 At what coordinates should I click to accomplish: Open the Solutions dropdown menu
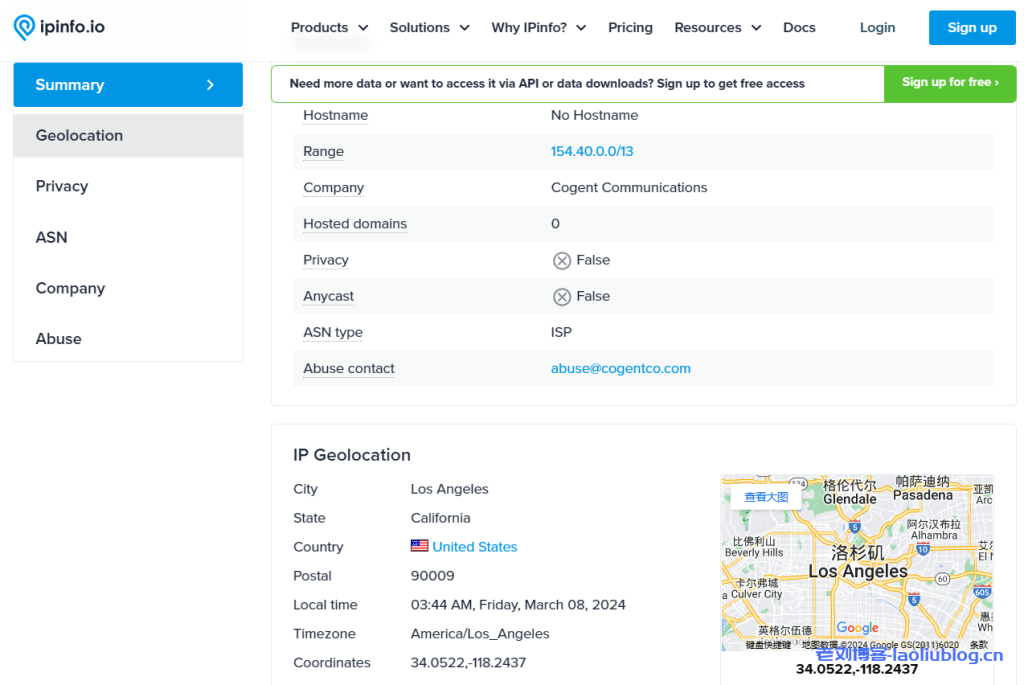click(429, 28)
